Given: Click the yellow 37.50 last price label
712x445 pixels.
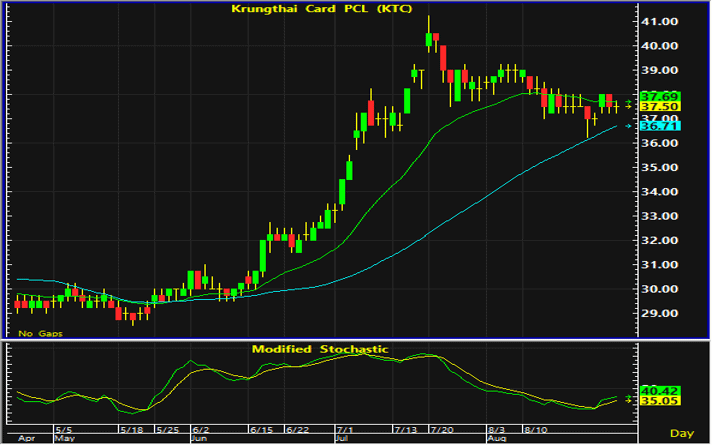Looking at the screenshot, I should coord(660,107).
